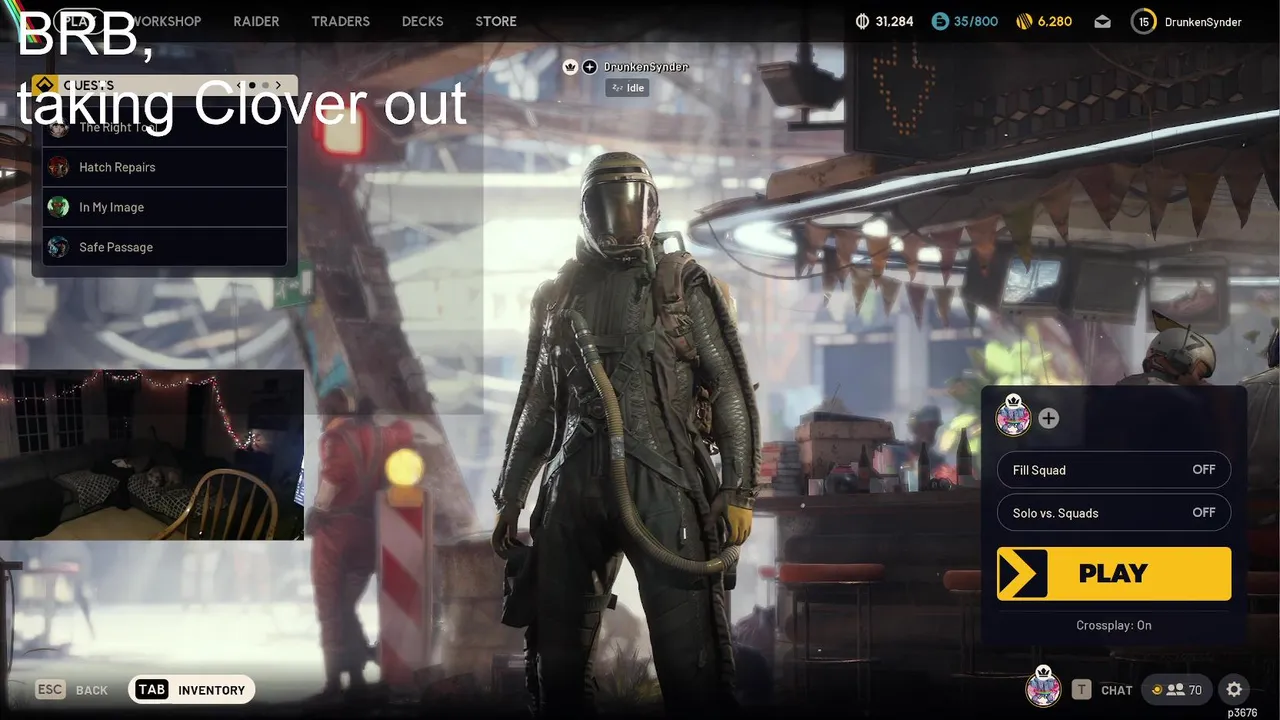Click the ESC Back button
Image resolution: width=1280 pixels, height=720 pixels.
pos(72,690)
